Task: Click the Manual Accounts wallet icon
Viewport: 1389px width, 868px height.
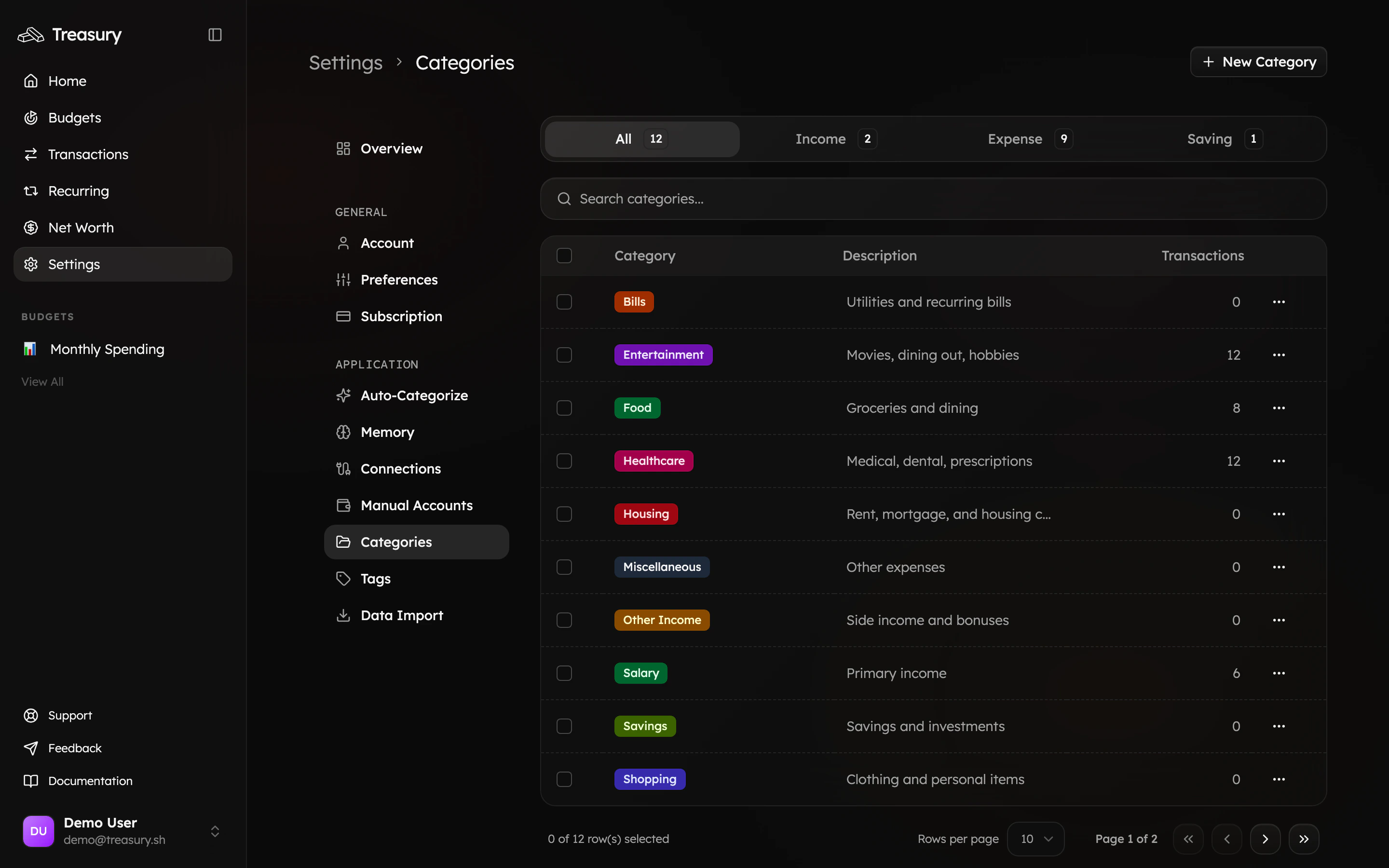Action: [343, 505]
